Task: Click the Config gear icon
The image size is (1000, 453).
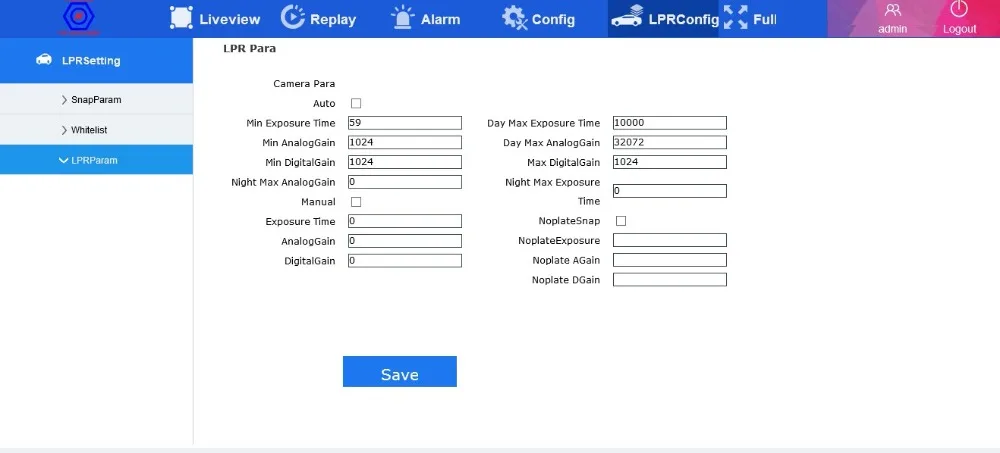Action: point(514,18)
